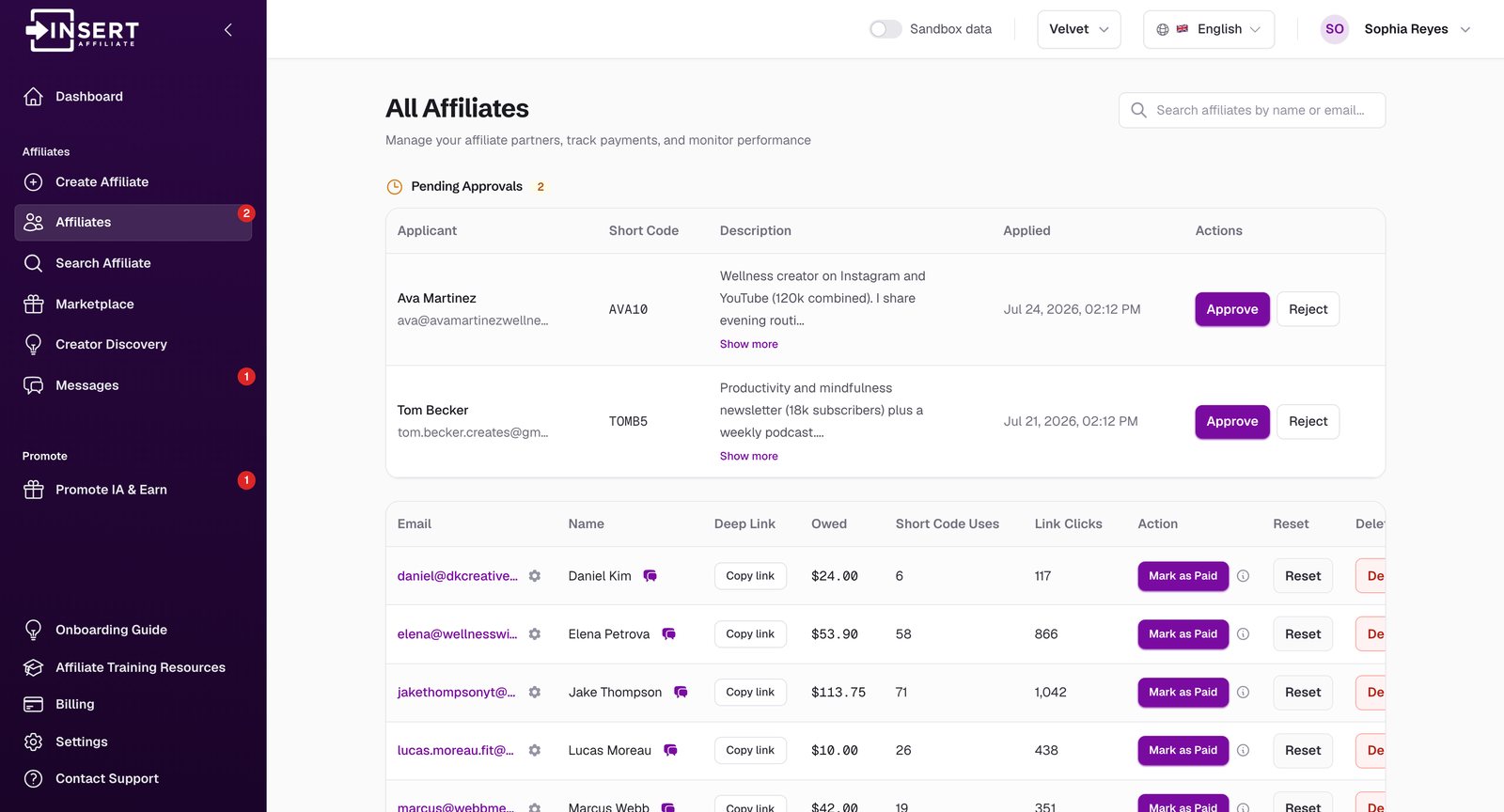
Task: Open the gear settings for elena@wellnesswi
Action: [x=535, y=634]
